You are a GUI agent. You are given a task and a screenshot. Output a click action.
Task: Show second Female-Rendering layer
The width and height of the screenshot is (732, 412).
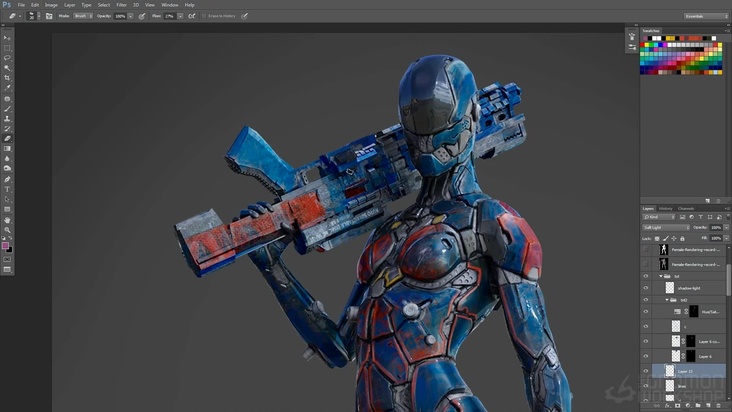[x=646, y=265]
